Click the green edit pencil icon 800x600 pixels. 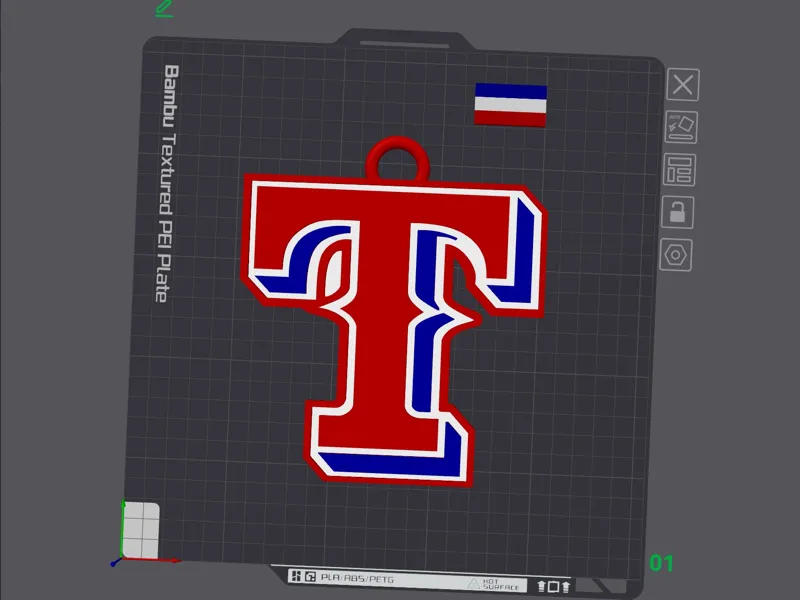click(164, 8)
